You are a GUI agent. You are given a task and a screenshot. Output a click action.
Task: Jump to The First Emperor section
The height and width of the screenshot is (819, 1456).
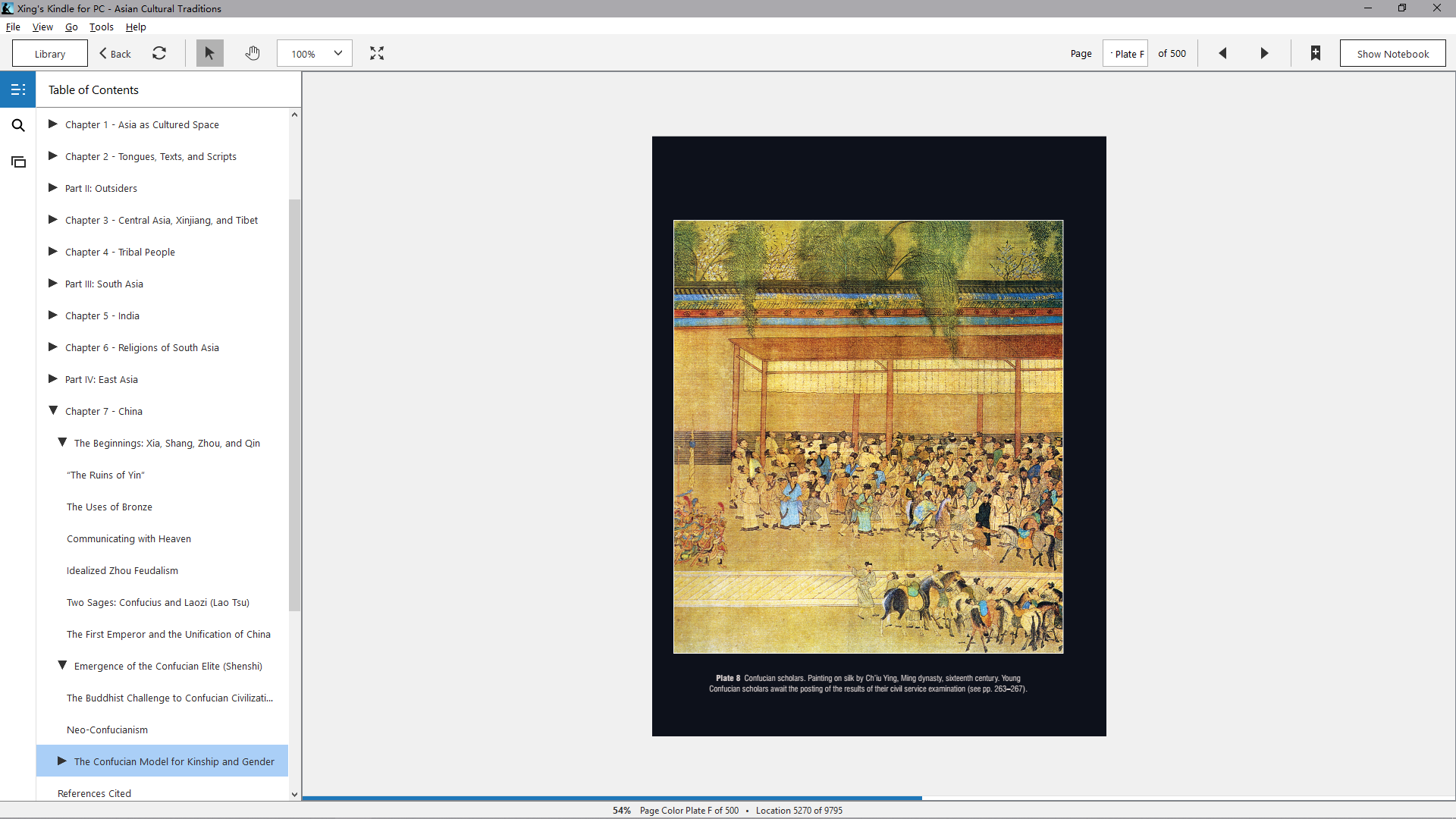168,634
